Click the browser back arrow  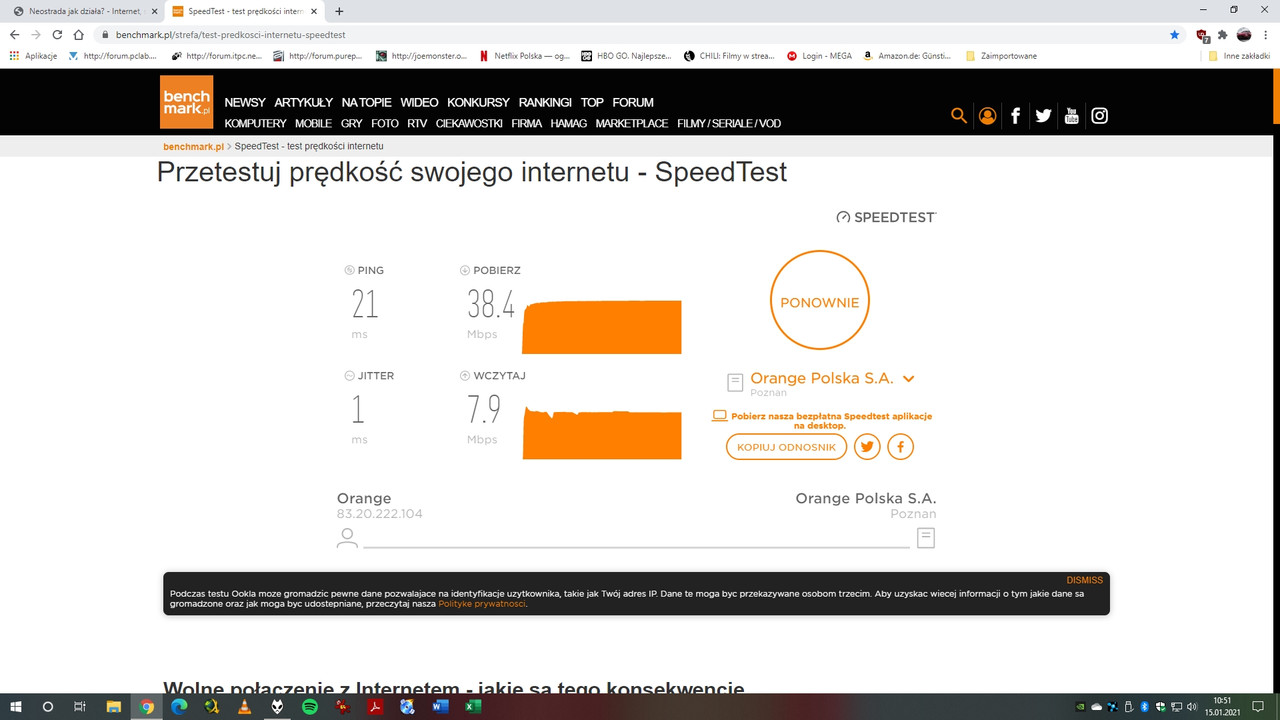(14, 34)
